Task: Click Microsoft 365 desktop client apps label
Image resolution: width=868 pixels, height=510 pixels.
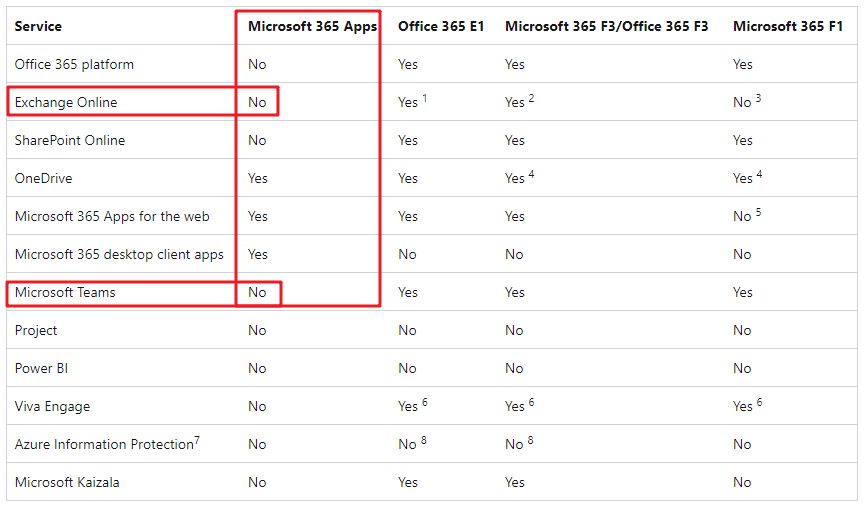Action: coord(119,254)
